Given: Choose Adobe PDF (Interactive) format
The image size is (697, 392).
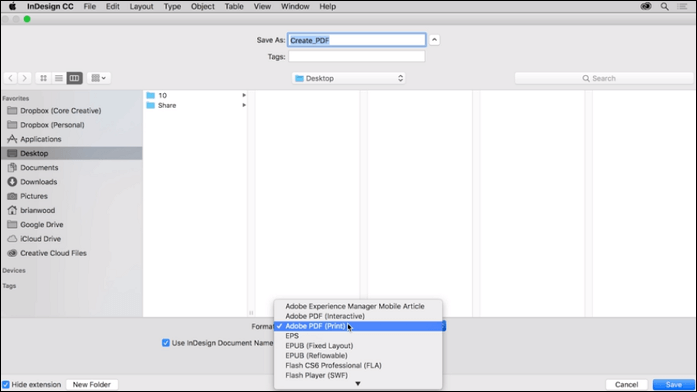Looking at the screenshot, I should pyautogui.click(x=358, y=316).
